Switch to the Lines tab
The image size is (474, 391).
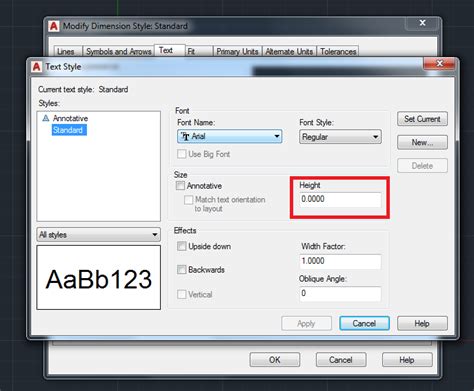[68, 52]
